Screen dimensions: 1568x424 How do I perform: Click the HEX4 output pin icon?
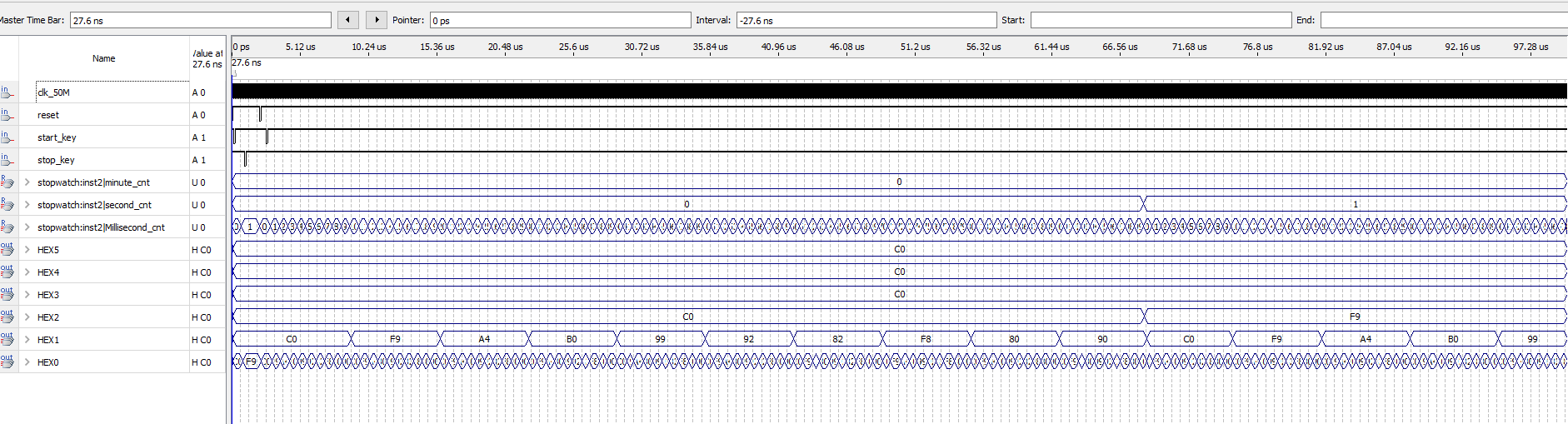click(x=7, y=272)
